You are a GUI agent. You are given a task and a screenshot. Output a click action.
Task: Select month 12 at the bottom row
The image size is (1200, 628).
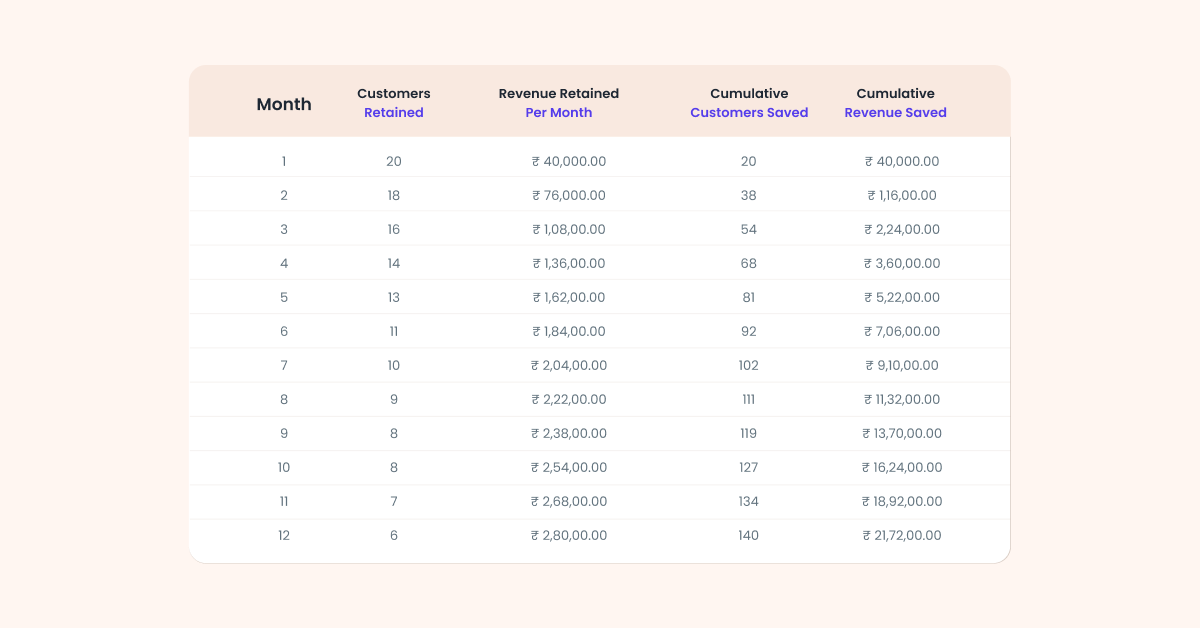coord(283,535)
